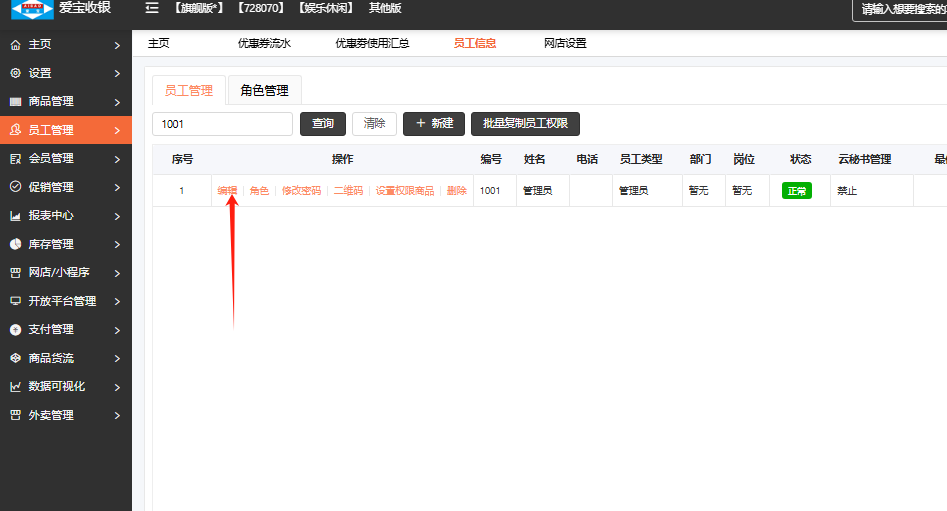Collapse sidebar using the hamburger menu icon
The height and width of the screenshot is (511, 947).
151,8
